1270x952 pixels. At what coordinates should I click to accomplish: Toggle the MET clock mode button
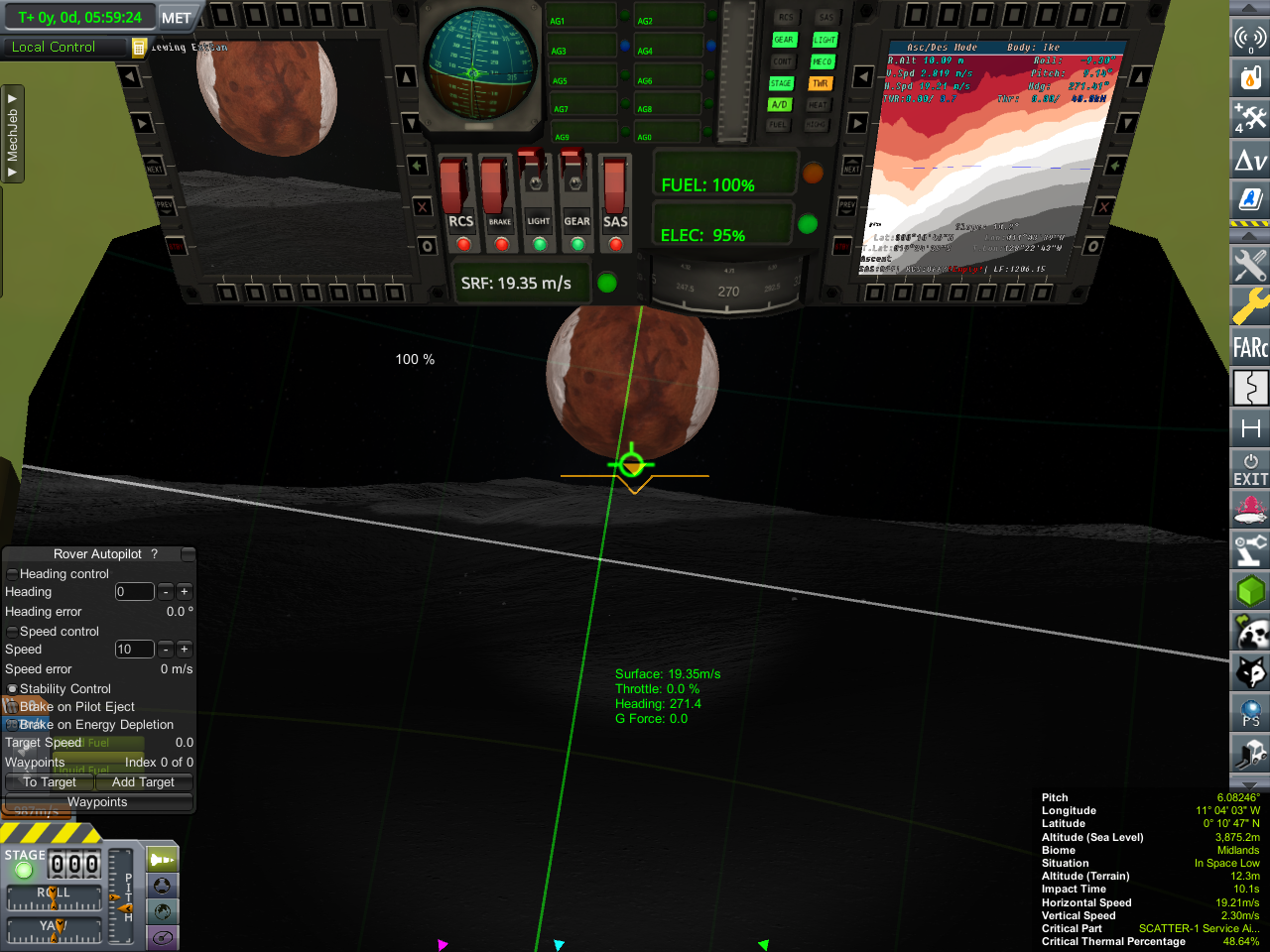[x=176, y=18]
